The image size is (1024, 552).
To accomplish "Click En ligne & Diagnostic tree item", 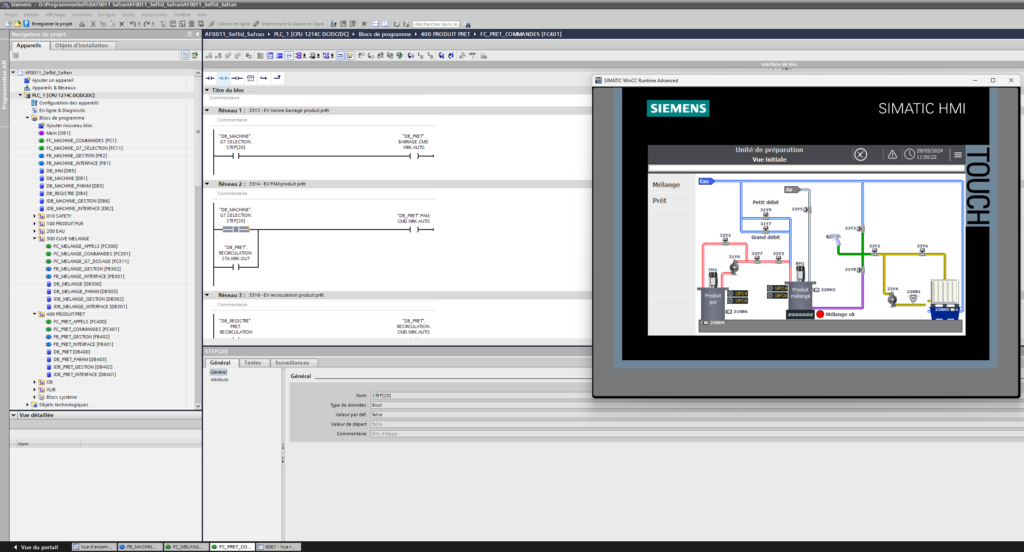I will pos(61,110).
